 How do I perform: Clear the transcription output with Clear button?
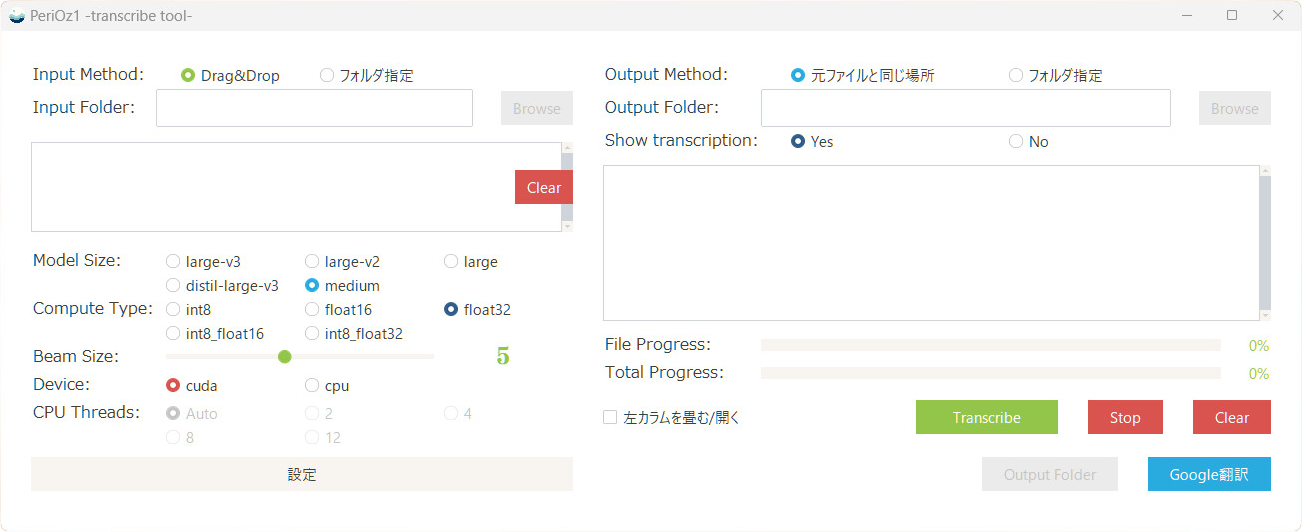tap(1231, 418)
